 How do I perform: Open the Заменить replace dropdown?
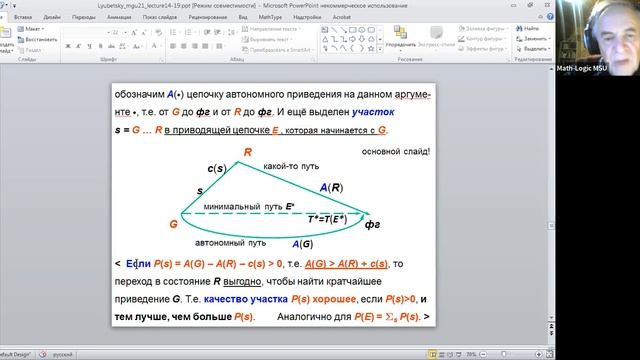(x=533, y=39)
